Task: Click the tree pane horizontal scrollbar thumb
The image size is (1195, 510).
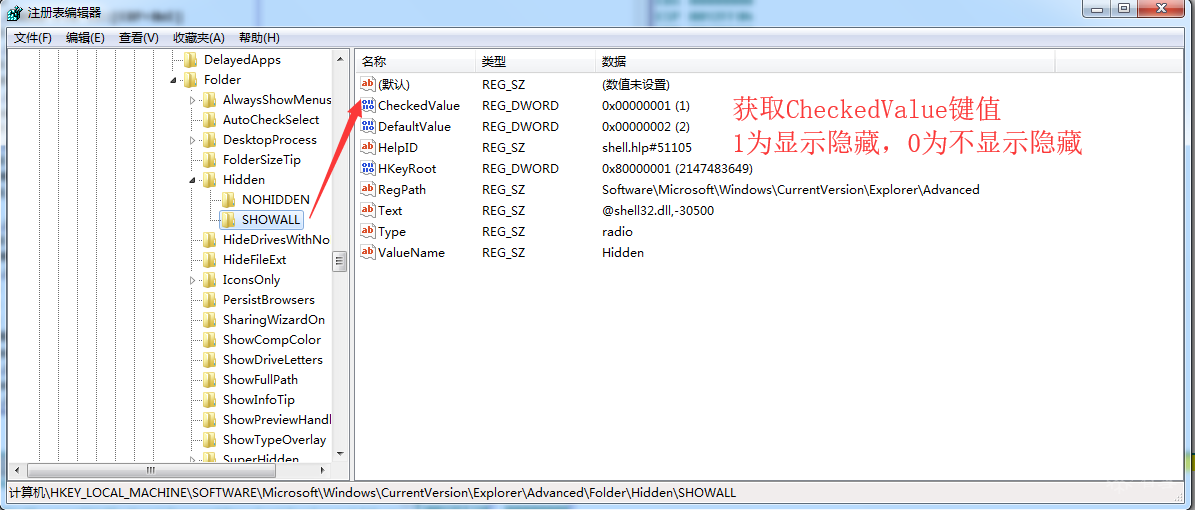Action: tap(151, 470)
